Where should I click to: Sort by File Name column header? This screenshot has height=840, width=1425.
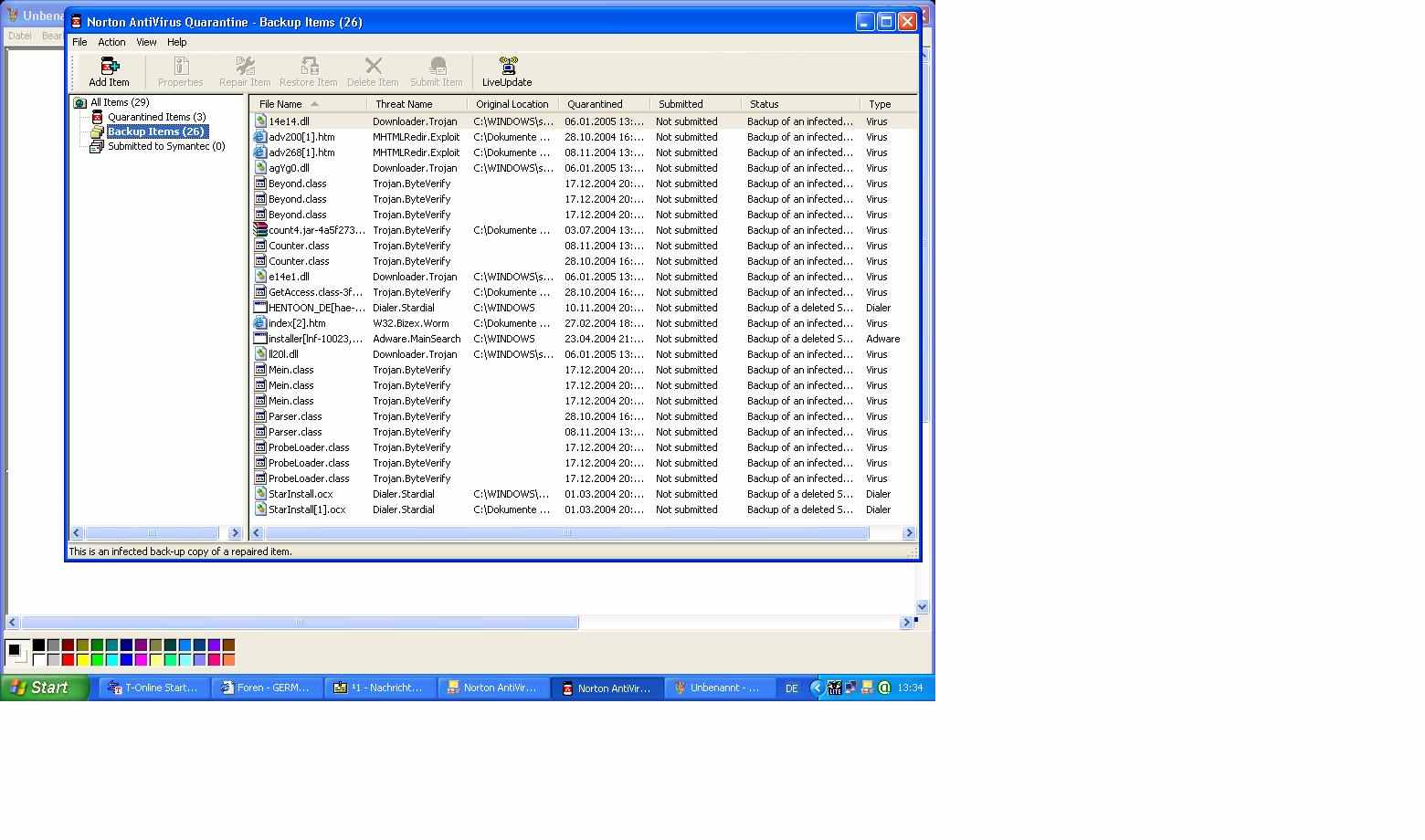(x=308, y=104)
